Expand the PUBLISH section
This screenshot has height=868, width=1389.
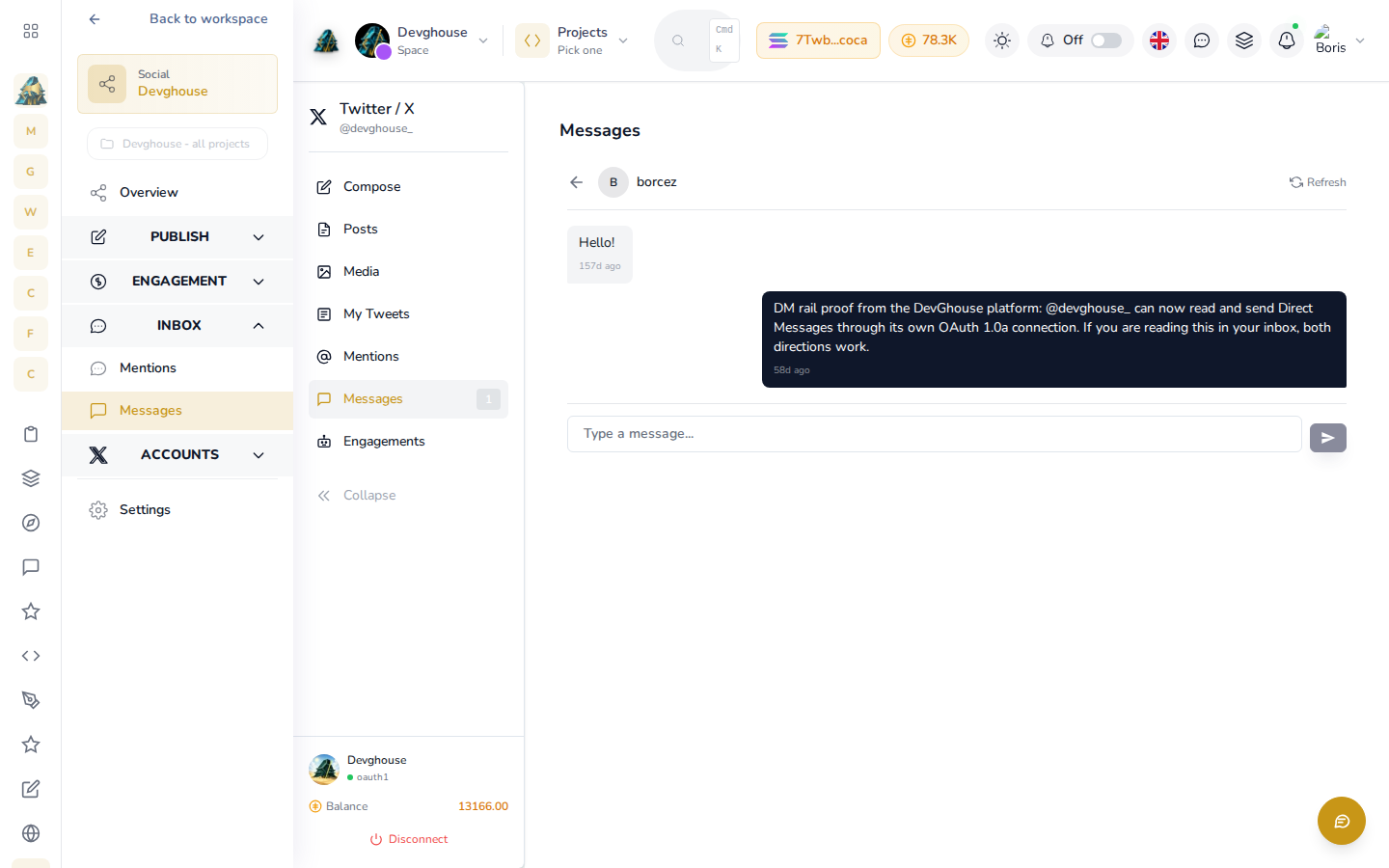tap(177, 237)
